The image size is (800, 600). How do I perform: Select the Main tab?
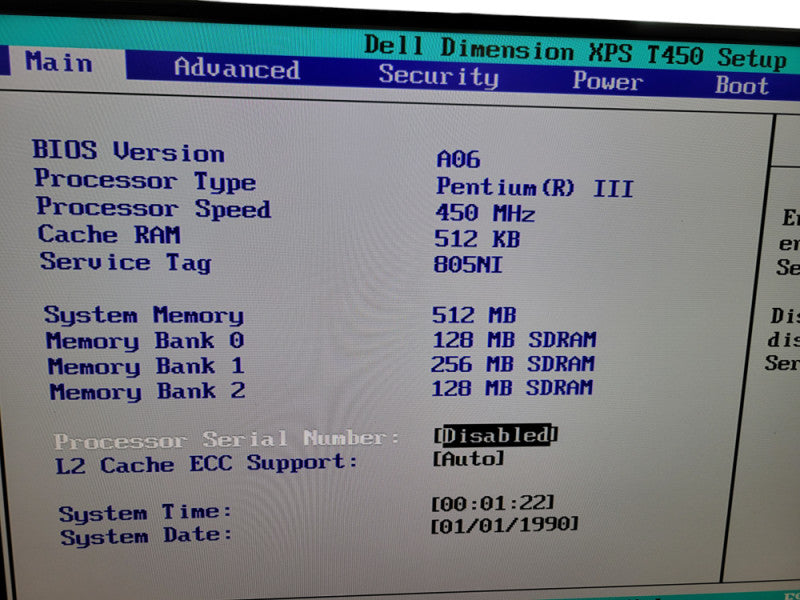pos(59,62)
